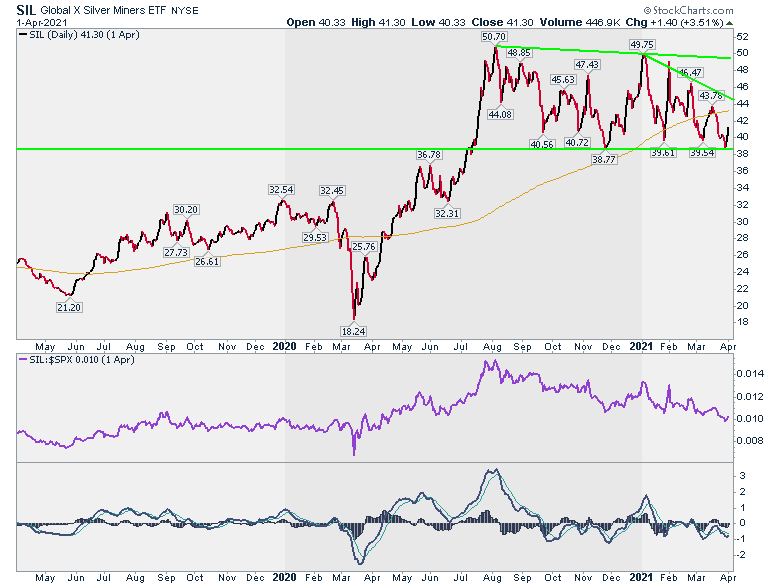Click the 40.56 low price label
780x586 pixels.
click(542, 144)
